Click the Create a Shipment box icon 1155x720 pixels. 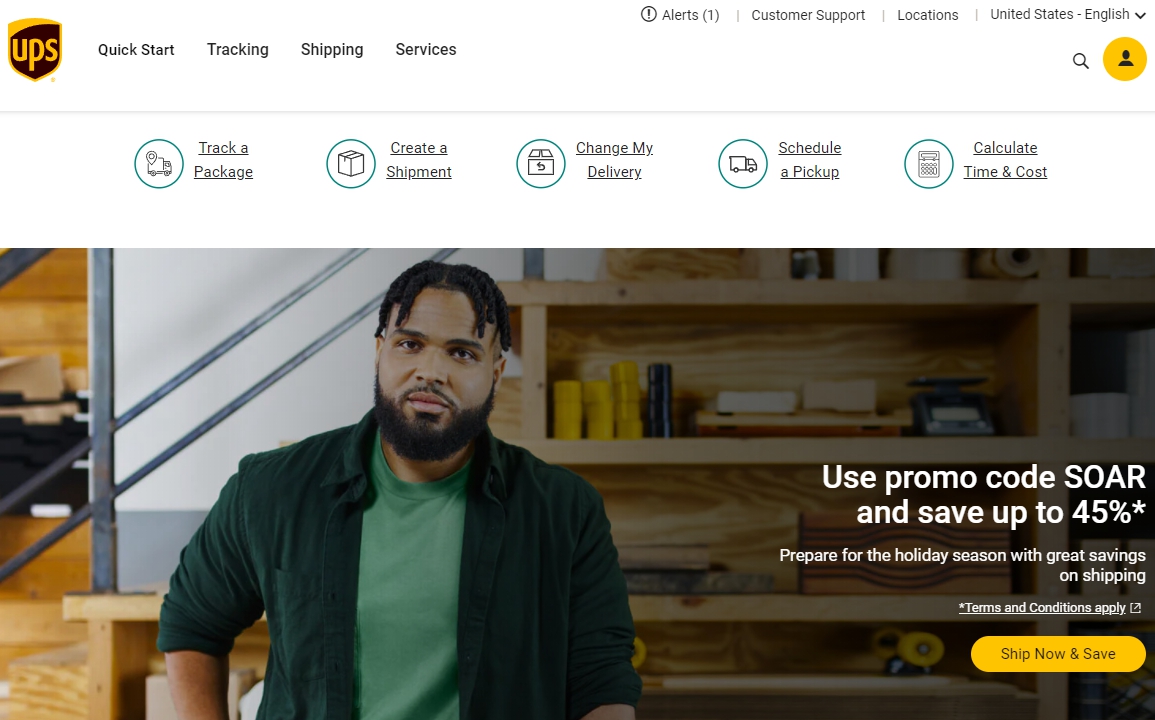tap(351, 164)
